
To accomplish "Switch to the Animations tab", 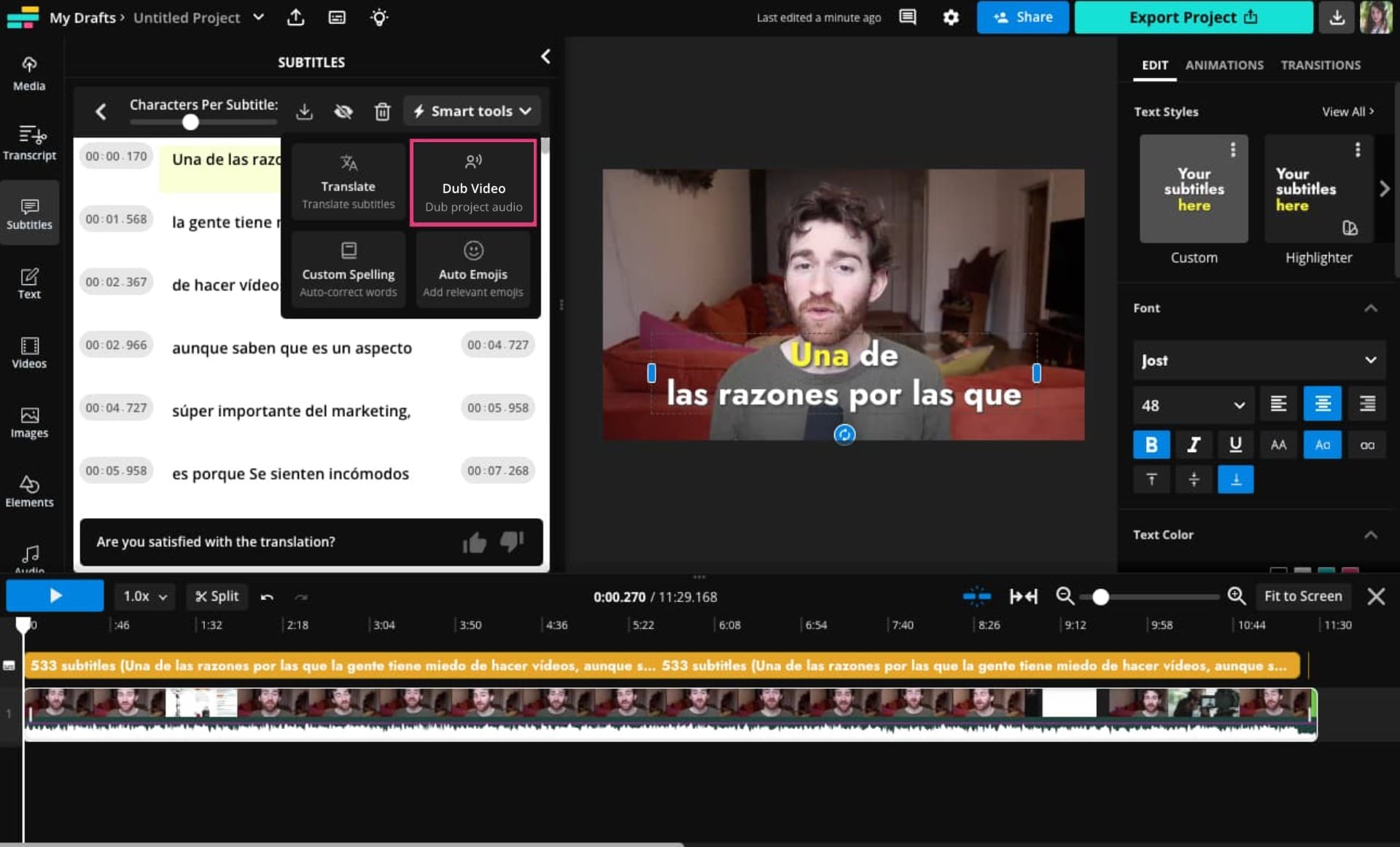I will tap(1224, 65).
